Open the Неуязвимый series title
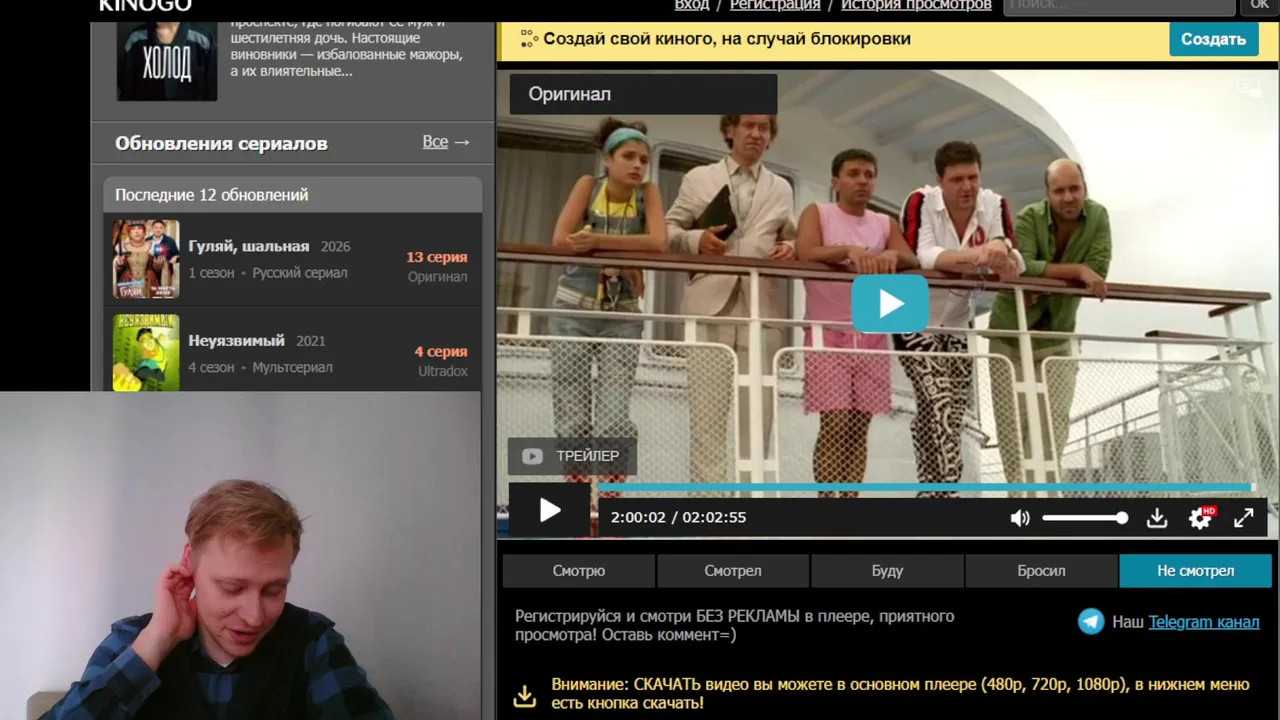Screen dimensions: 1280x720 (x=236, y=340)
